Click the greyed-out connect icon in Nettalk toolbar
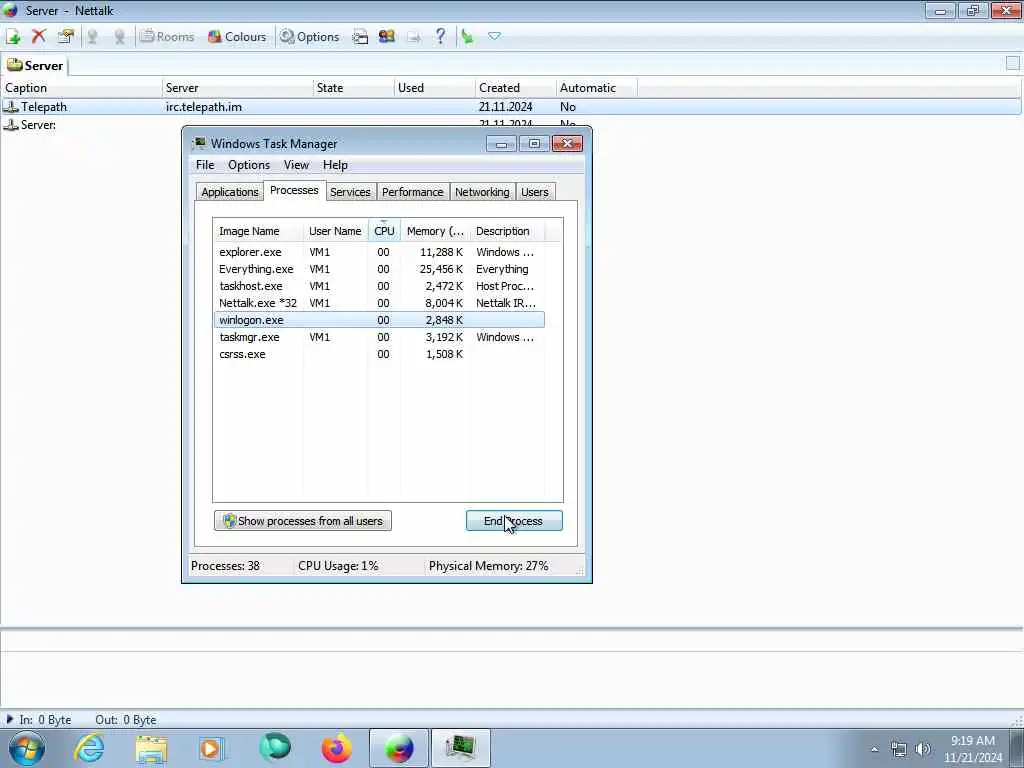 click(x=93, y=37)
